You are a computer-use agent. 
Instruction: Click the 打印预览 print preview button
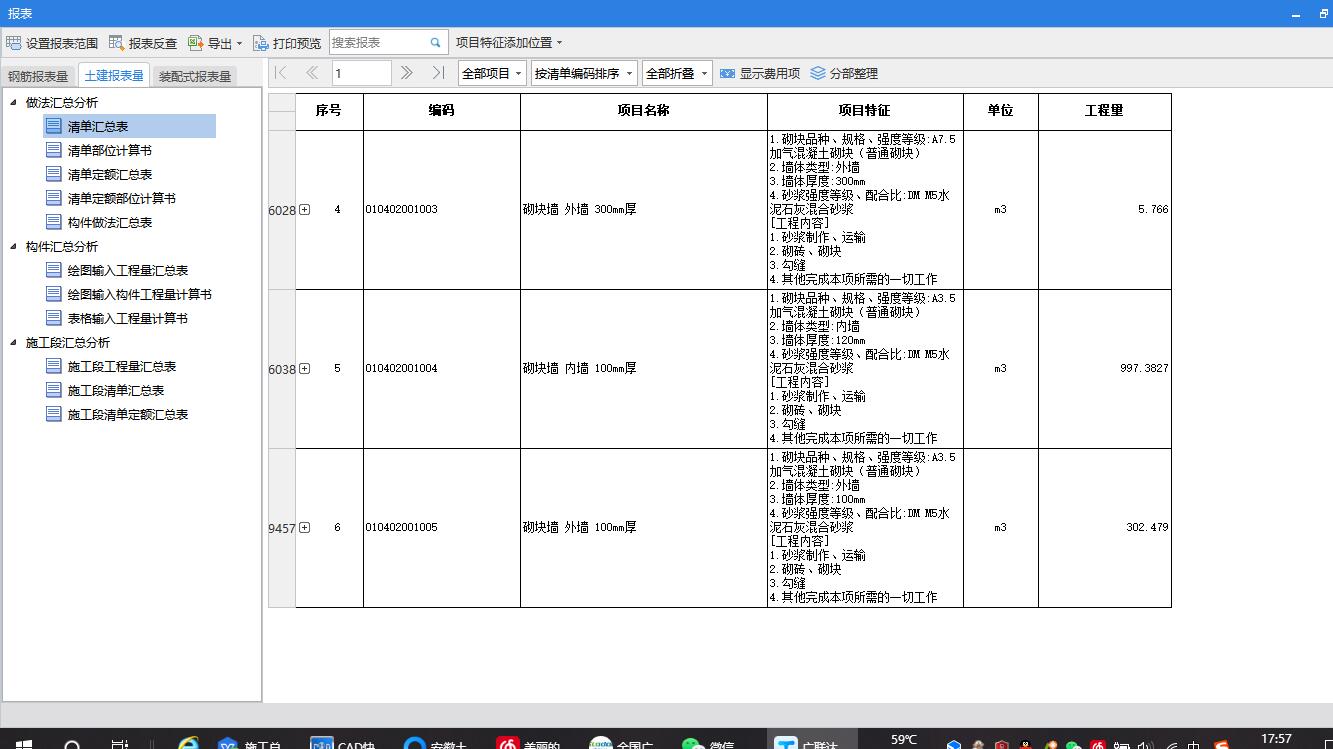[287, 43]
